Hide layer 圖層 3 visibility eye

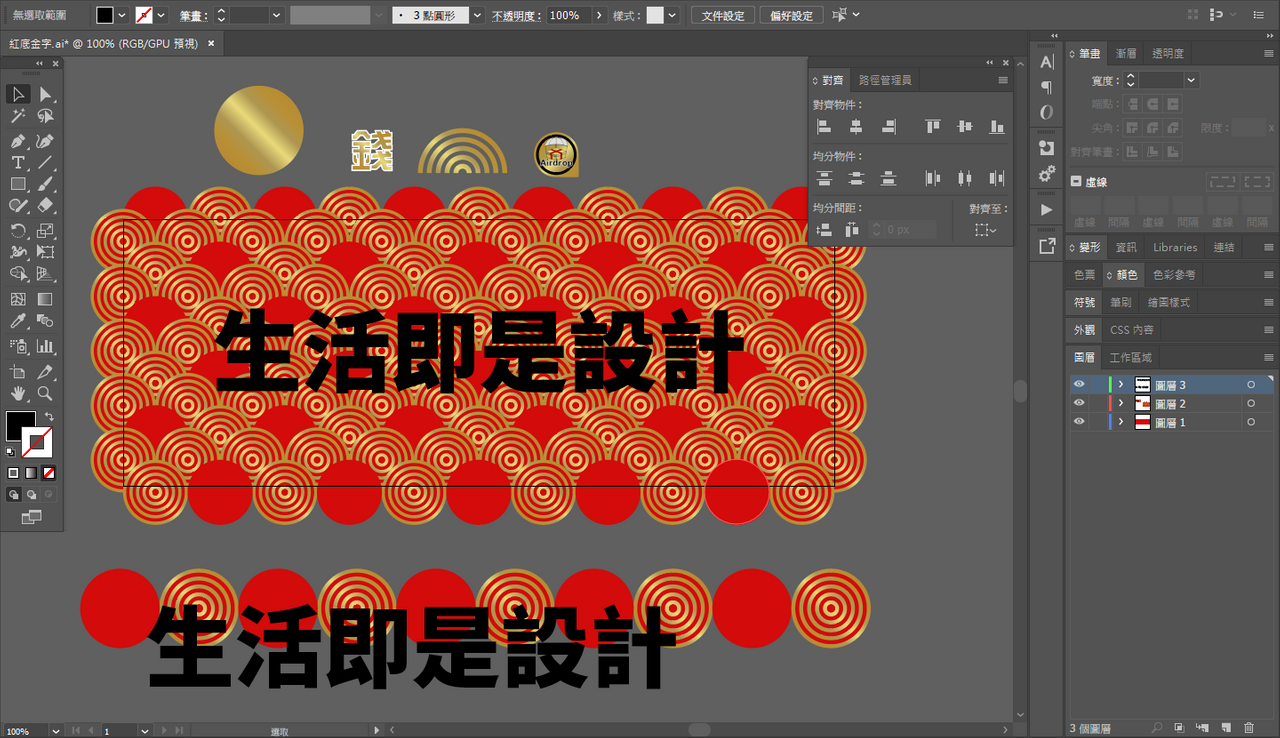point(1079,384)
